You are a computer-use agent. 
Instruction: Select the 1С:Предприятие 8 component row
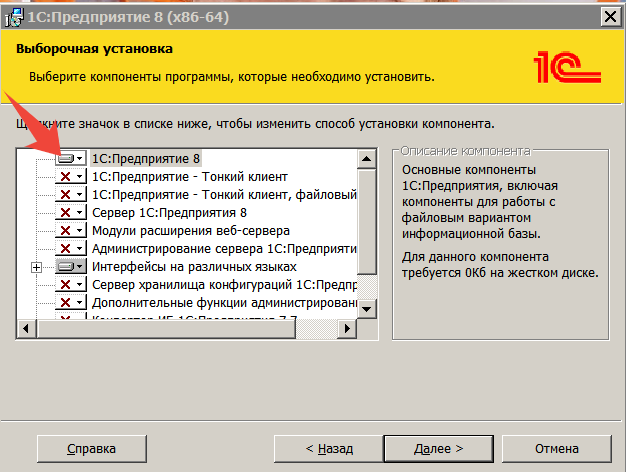pyautogui.click(x=146, y=159)
